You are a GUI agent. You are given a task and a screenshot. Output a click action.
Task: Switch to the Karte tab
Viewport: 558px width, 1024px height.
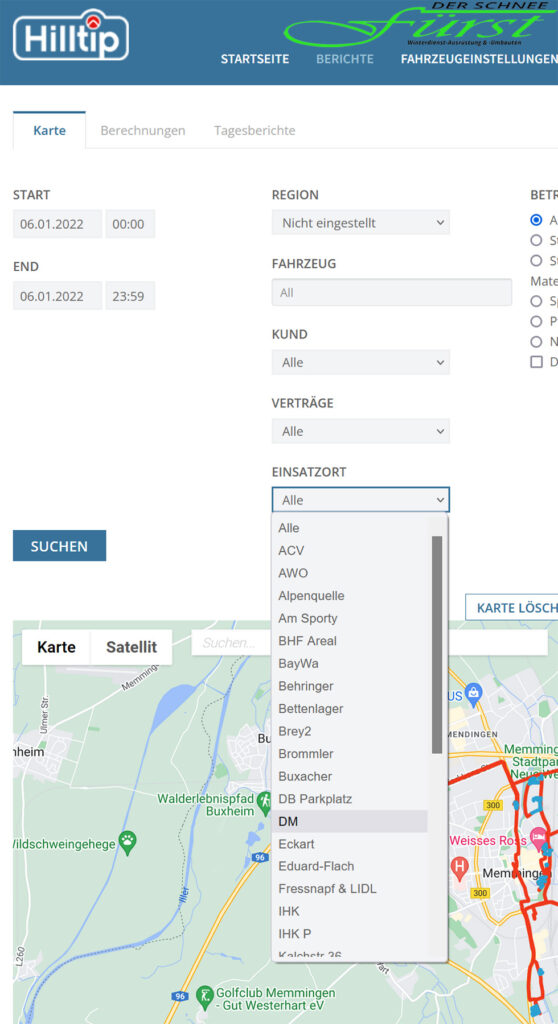tap(50, 130)
